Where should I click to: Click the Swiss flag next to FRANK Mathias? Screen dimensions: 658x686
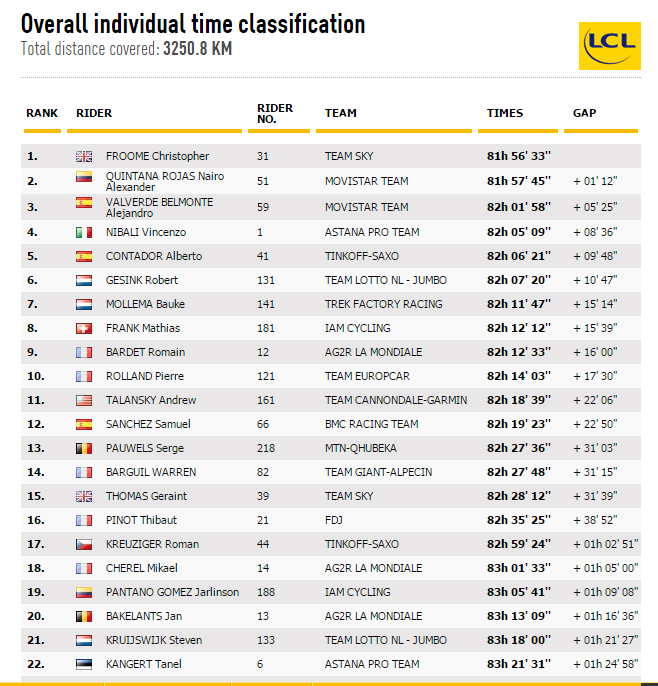[84, 328]
